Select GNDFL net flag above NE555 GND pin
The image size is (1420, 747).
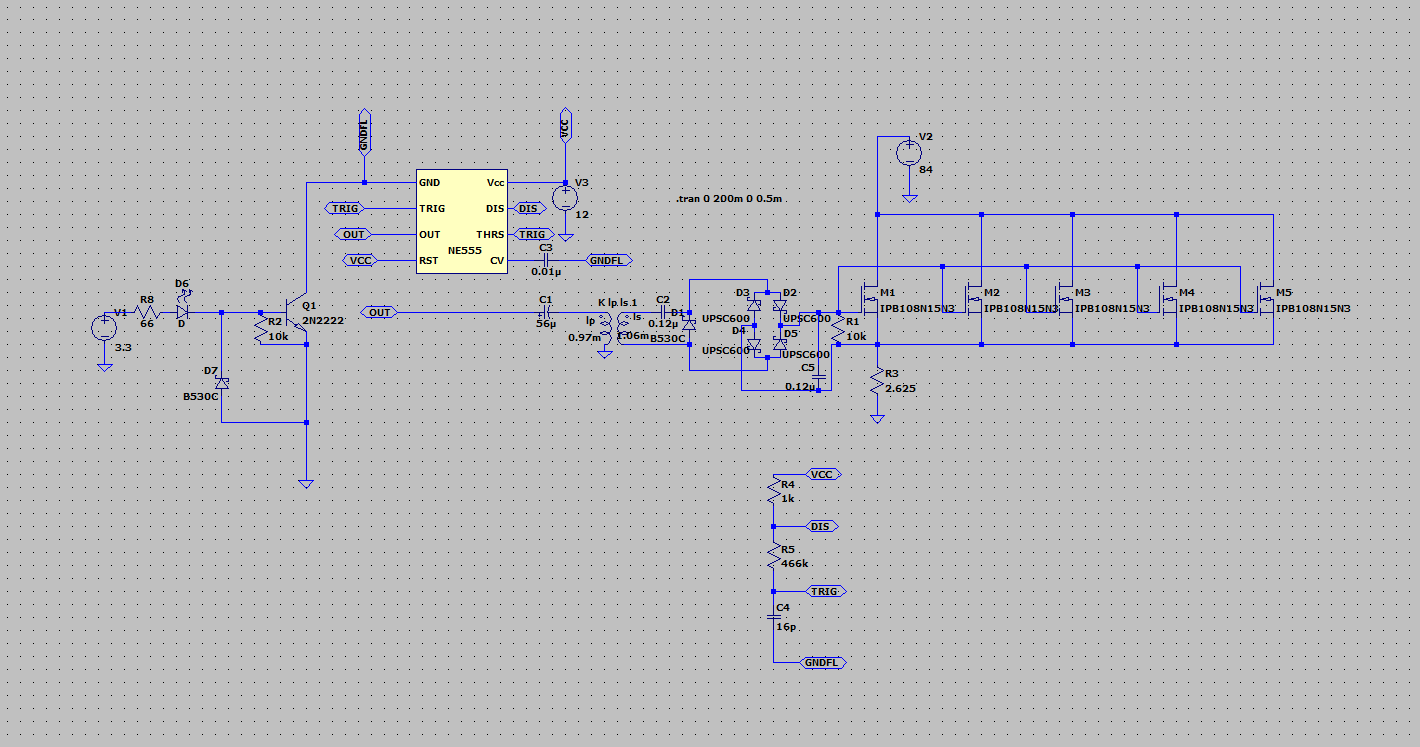click(x=364, y=131)
